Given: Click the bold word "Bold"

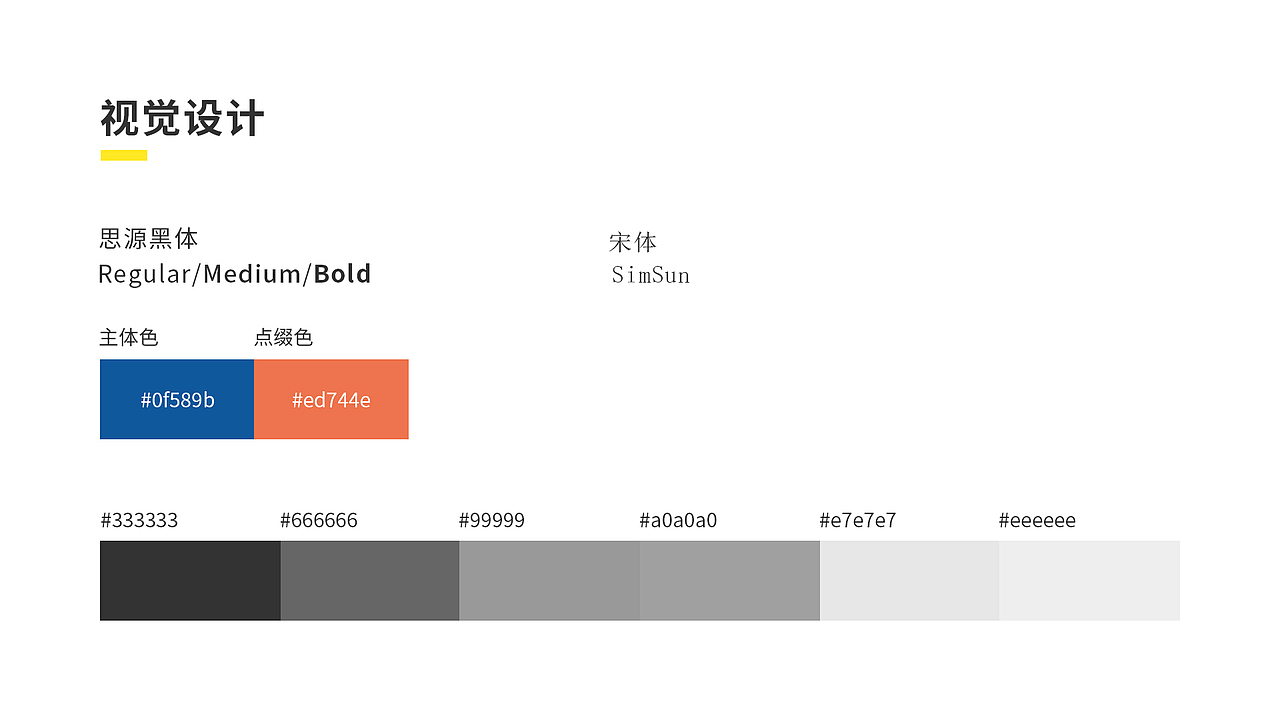Looking at the screenshot, I should point(342,274).
